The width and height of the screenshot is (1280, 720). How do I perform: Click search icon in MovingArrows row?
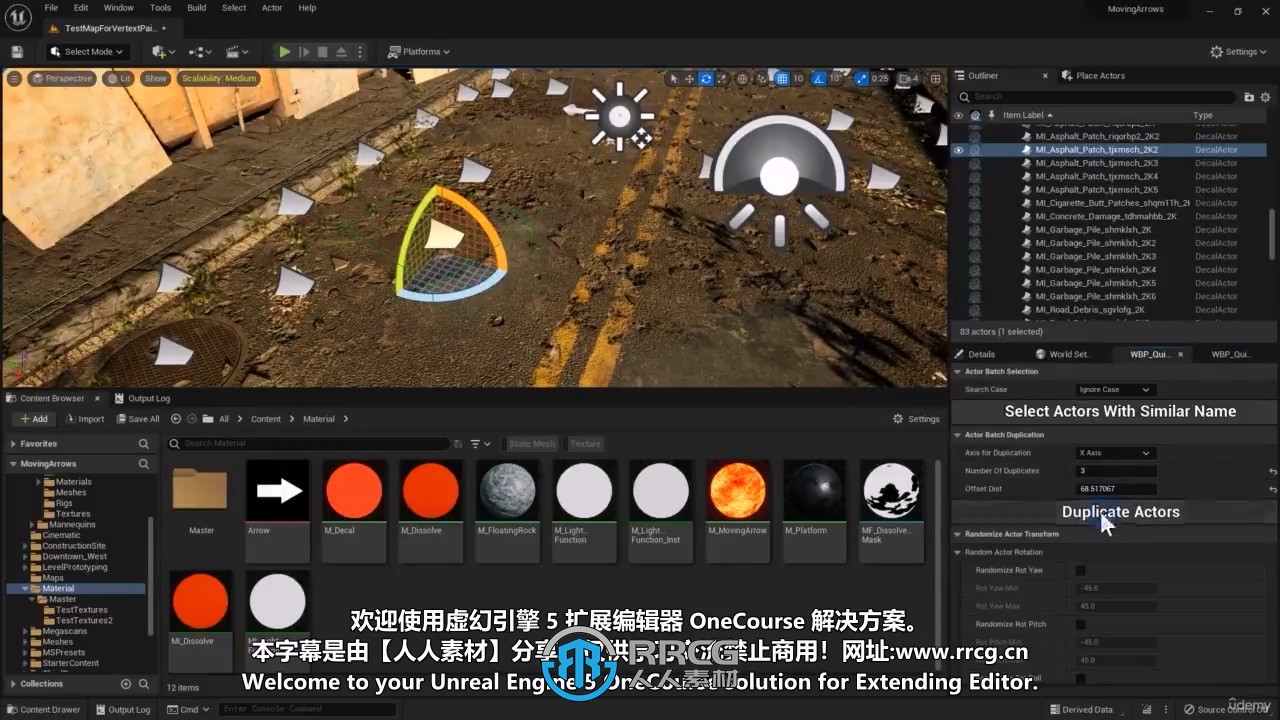point(144,464)
